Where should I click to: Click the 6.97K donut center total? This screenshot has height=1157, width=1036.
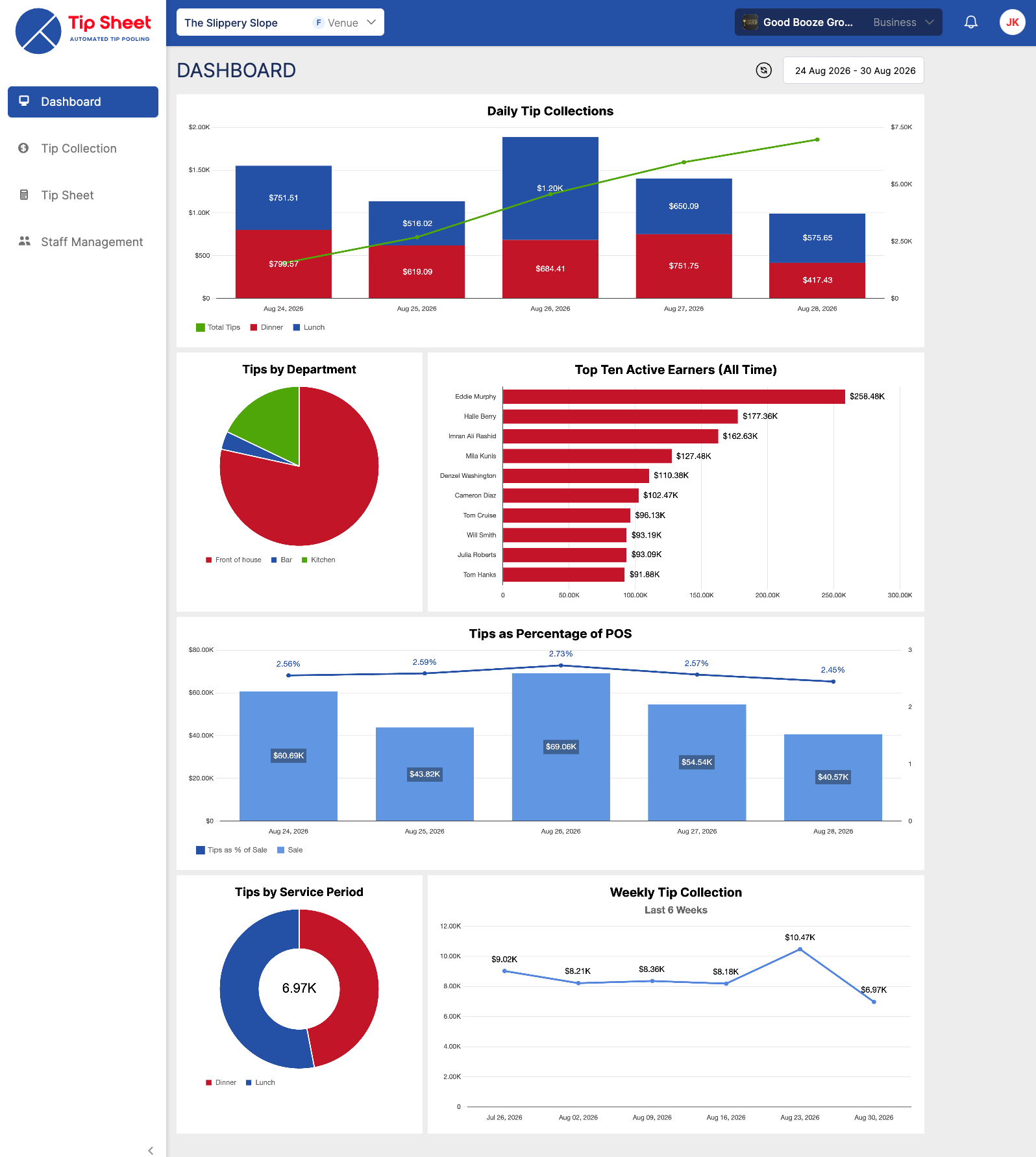pos(299,988)
